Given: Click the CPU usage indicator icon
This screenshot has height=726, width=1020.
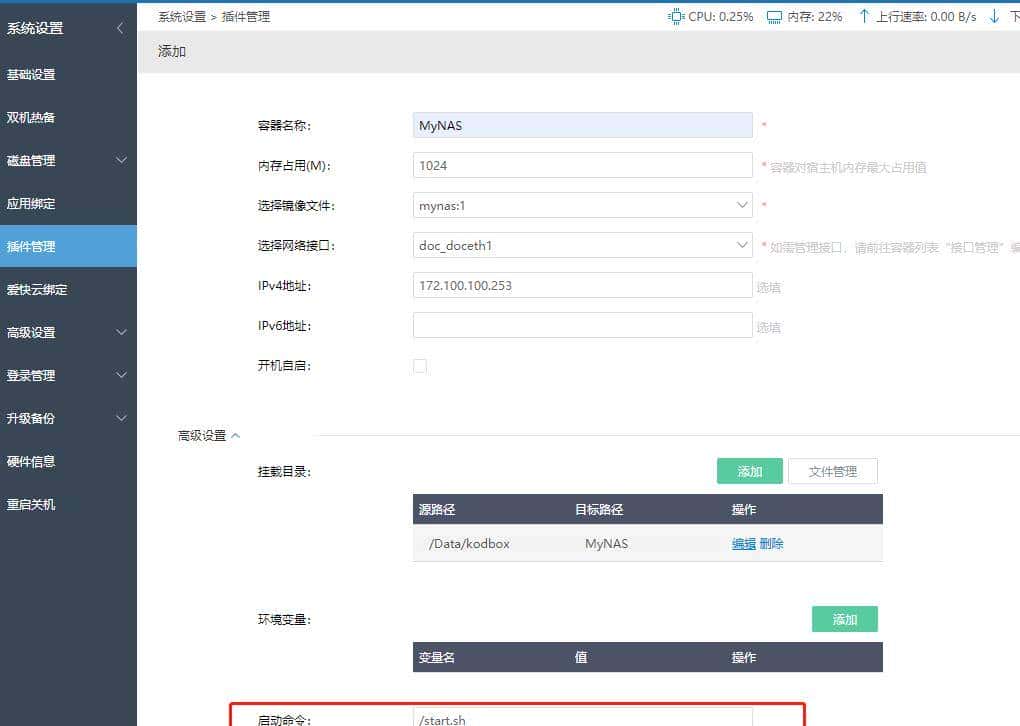Looking at the screenshot, I should 676,16.
